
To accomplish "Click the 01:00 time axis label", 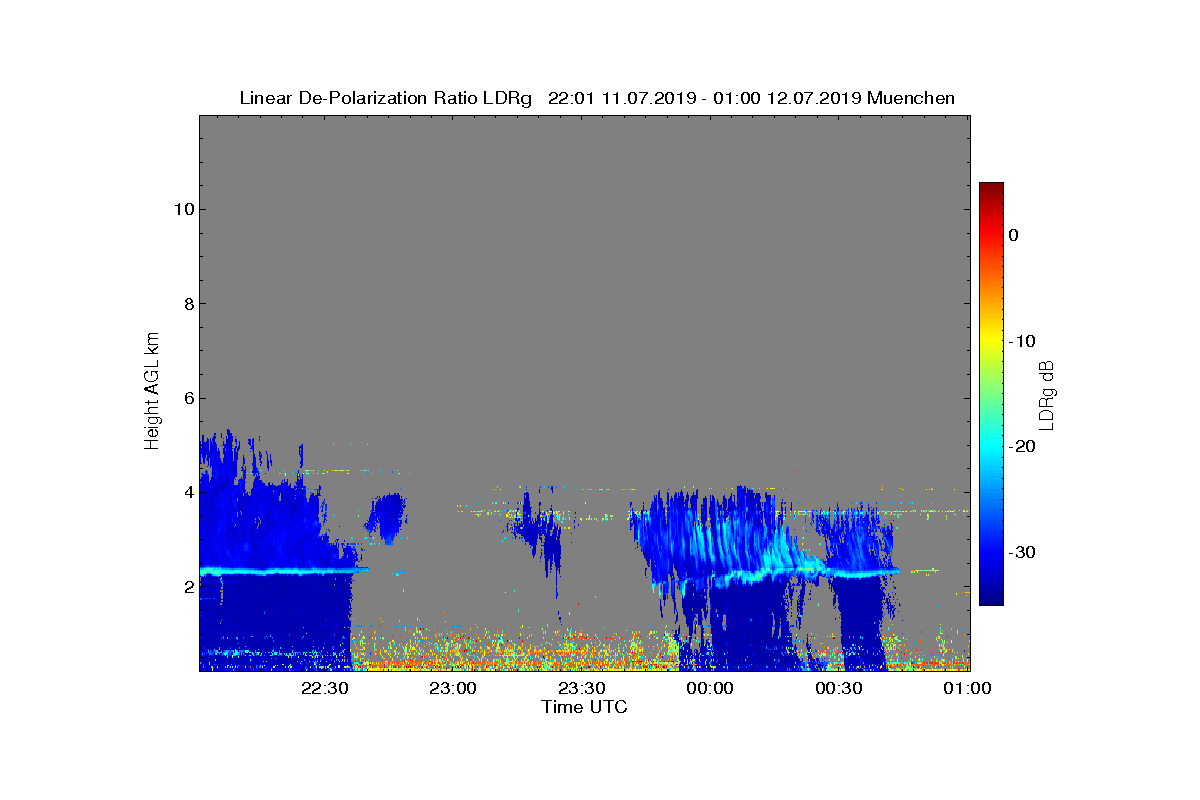I will click(968, 688).
